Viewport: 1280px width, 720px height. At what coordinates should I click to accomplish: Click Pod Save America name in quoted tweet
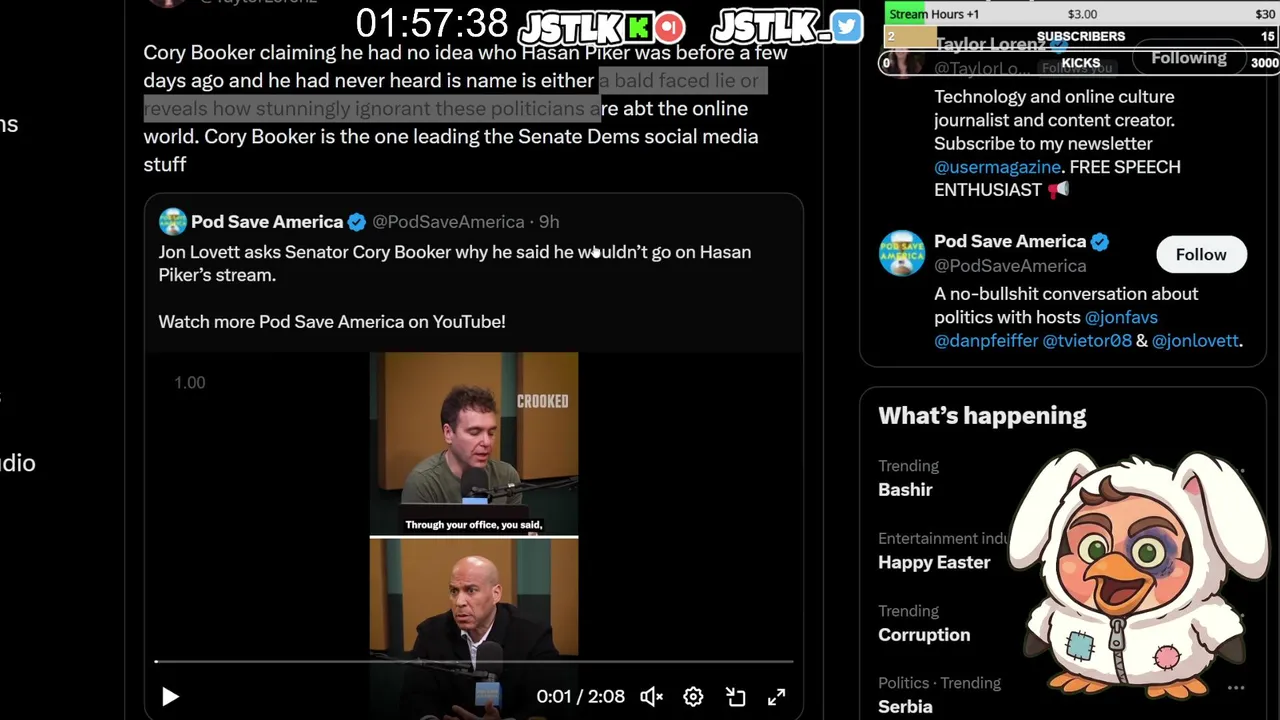(267, 222)
